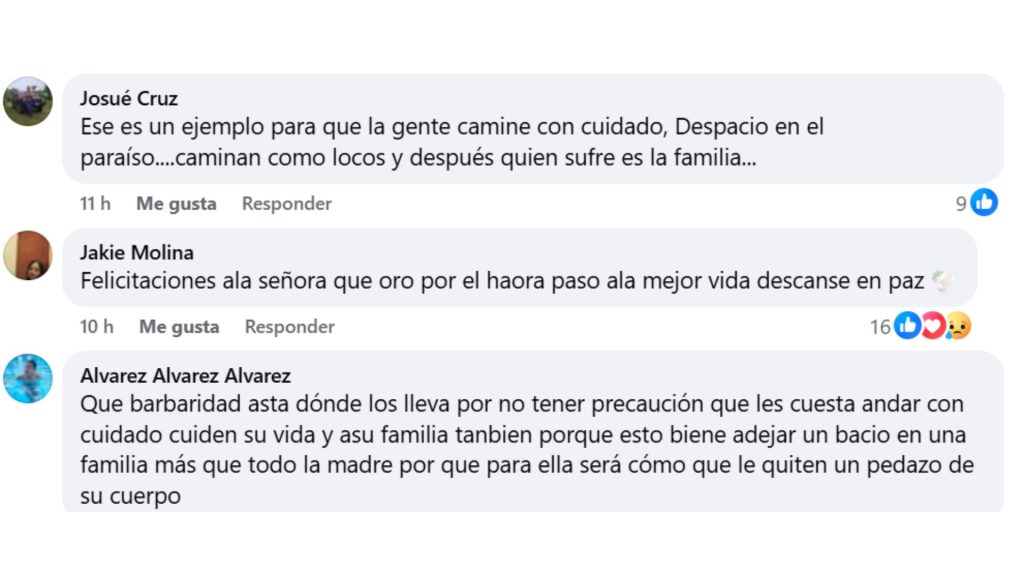Image resolution: width=1024 pixels, height=576 pixels.
Task: Open the list of 16 reactions on Jakie's comment
Action: [880, 326]
